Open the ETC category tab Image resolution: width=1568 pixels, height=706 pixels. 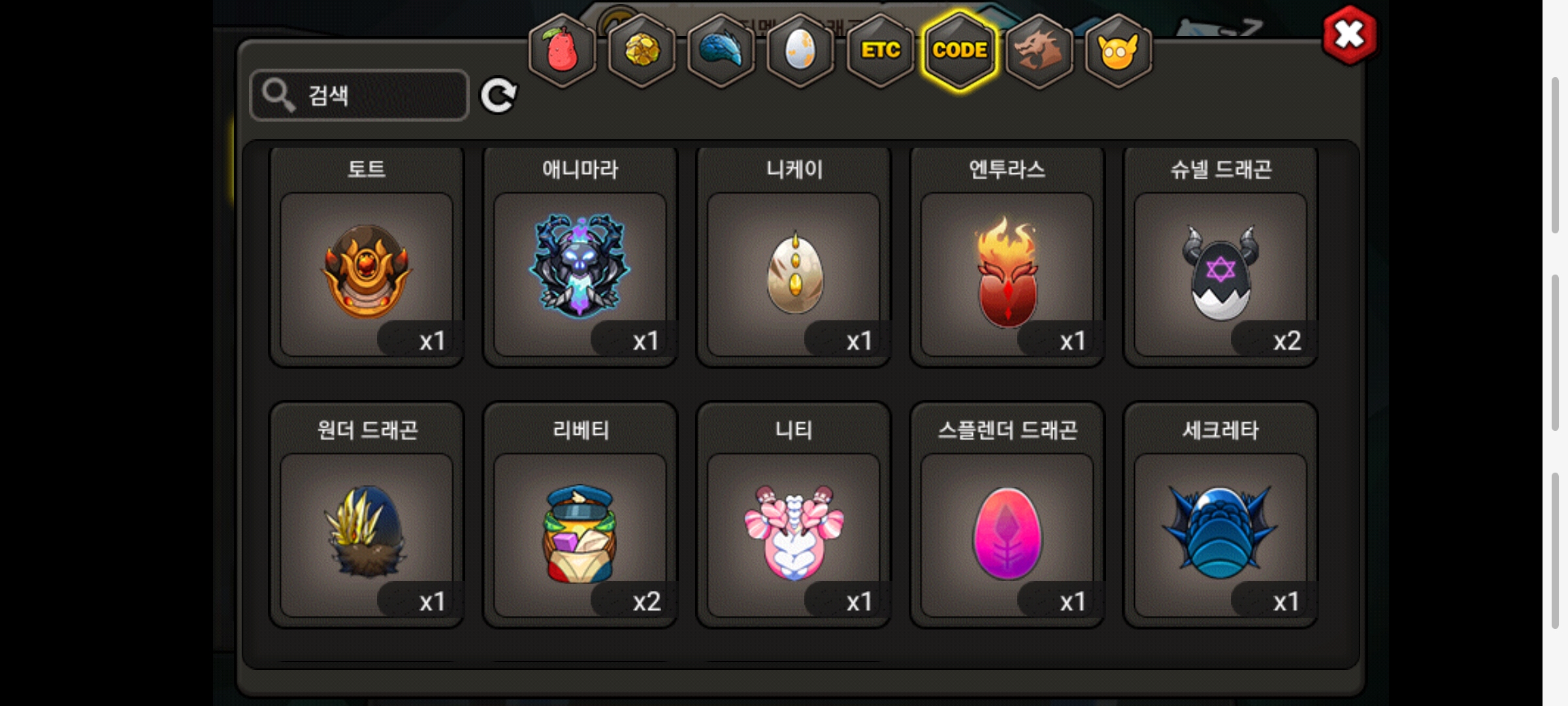coord(880,51)
